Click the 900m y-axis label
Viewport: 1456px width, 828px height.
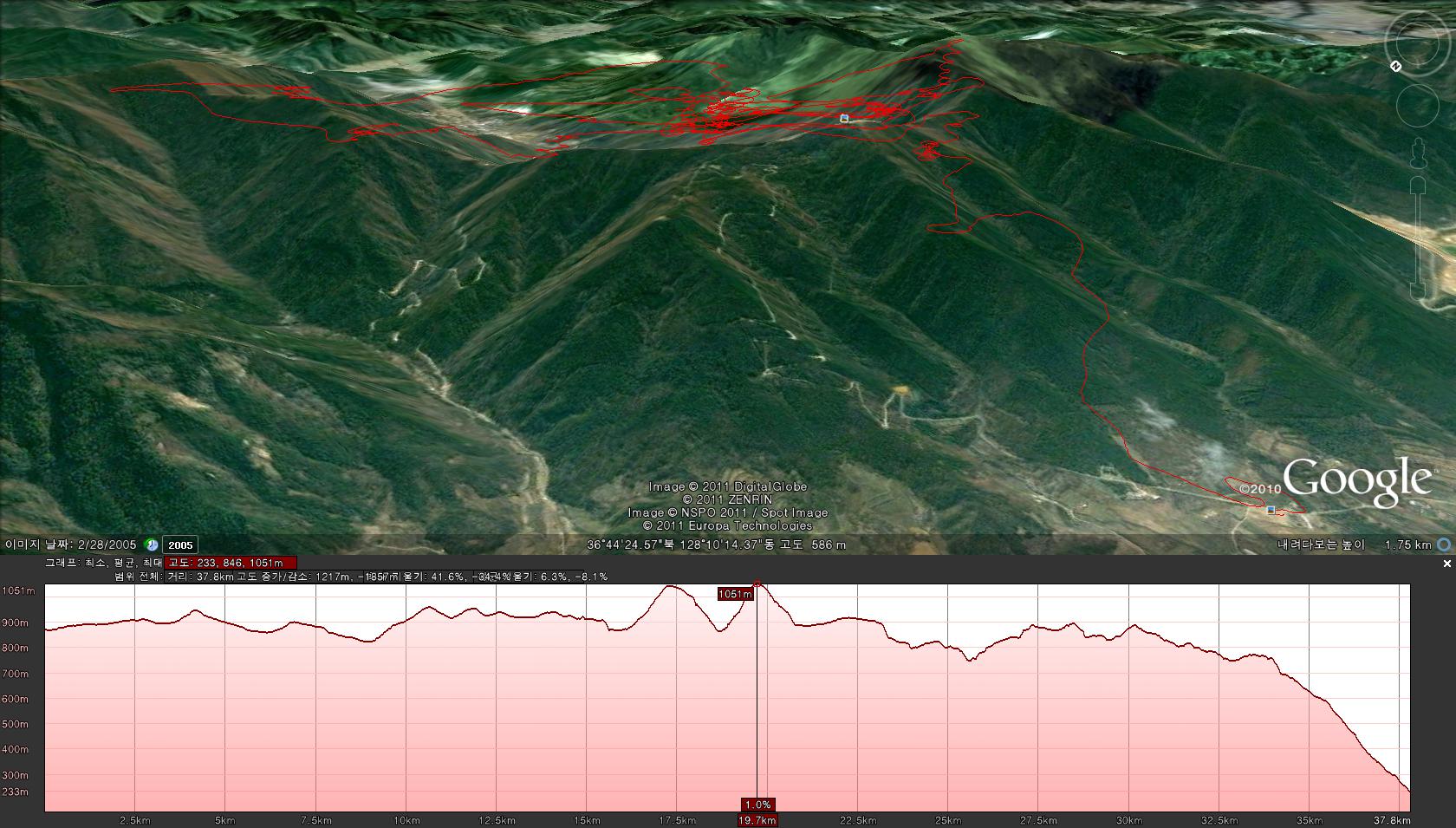[x=15, y=623]
